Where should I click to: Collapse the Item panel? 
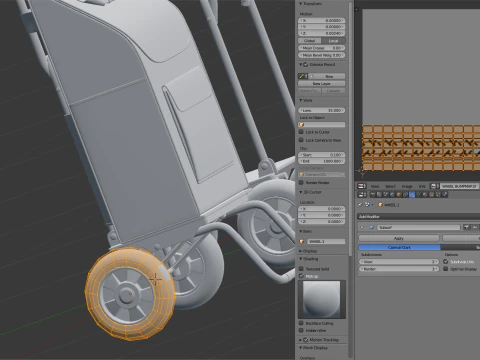[x=301, y=231]
